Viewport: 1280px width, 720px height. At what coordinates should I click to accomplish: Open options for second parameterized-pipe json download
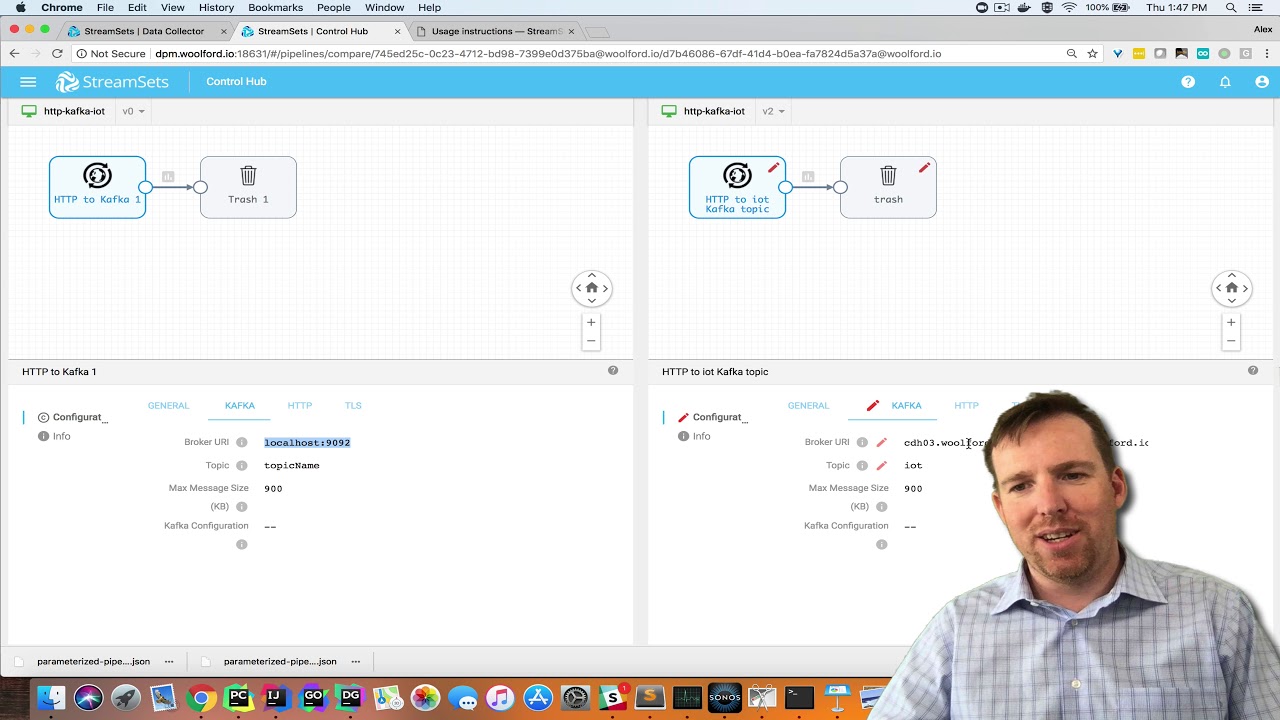click(355, 661)
